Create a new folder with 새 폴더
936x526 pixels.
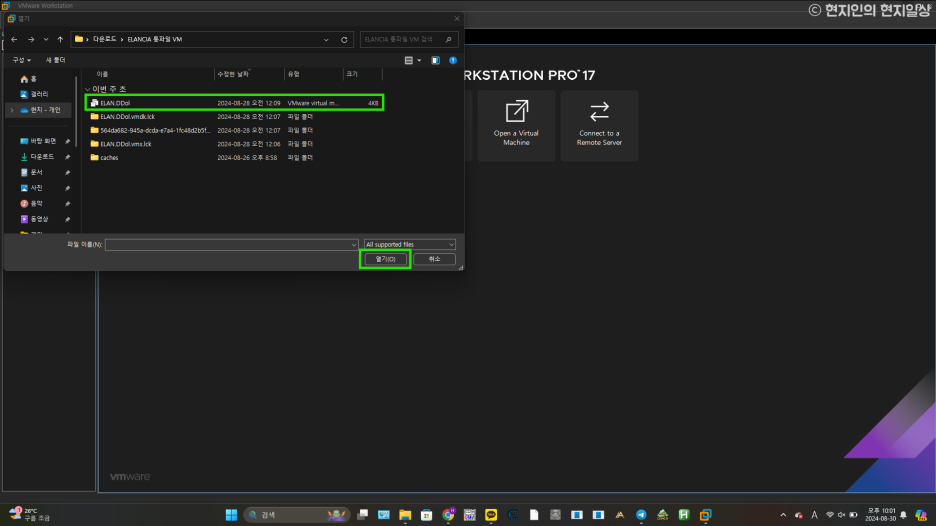[56, 60]
